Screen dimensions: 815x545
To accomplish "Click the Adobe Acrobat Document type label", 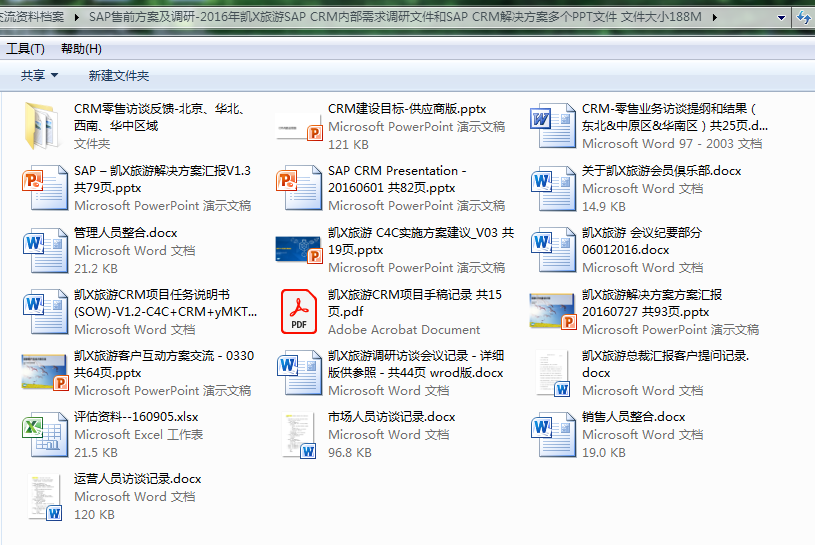I will [x=404, y=329].
